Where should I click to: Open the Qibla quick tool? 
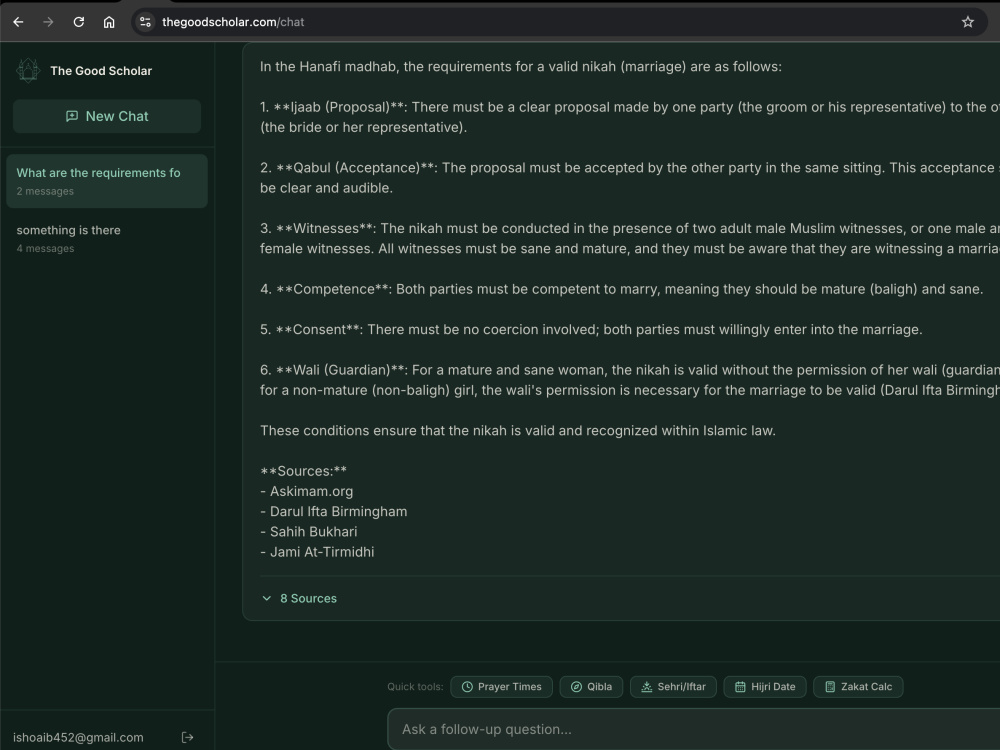591,687
